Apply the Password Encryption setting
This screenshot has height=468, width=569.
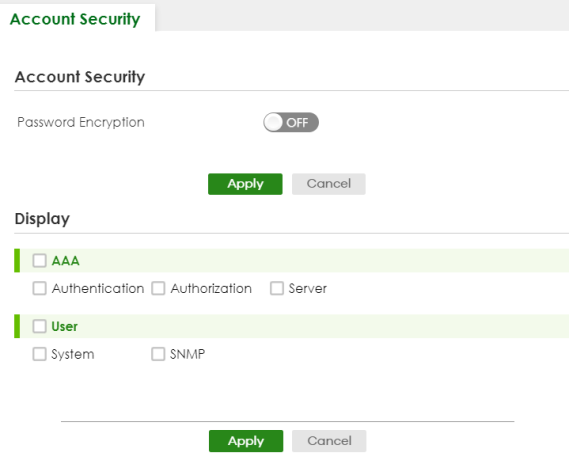245,184
